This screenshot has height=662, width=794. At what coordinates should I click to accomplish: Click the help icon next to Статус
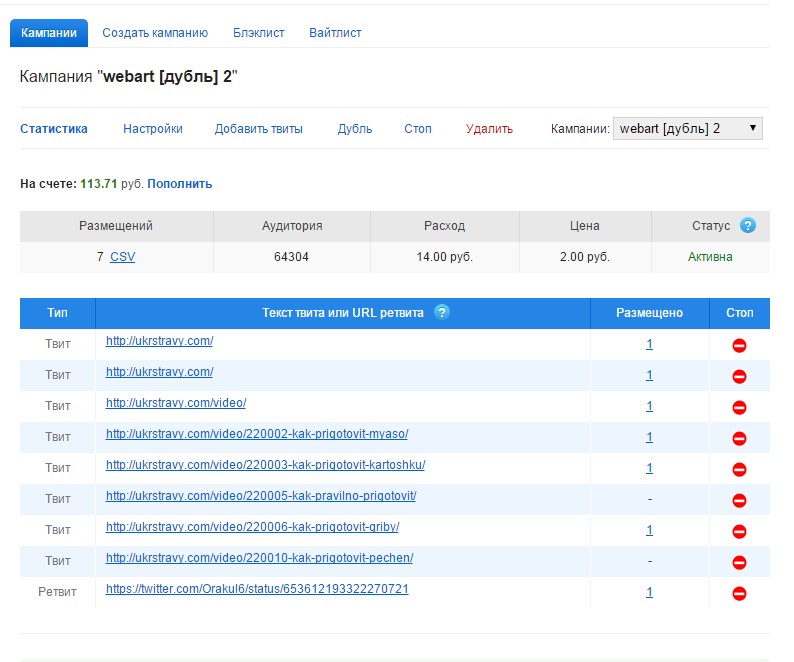click(747, 225)
